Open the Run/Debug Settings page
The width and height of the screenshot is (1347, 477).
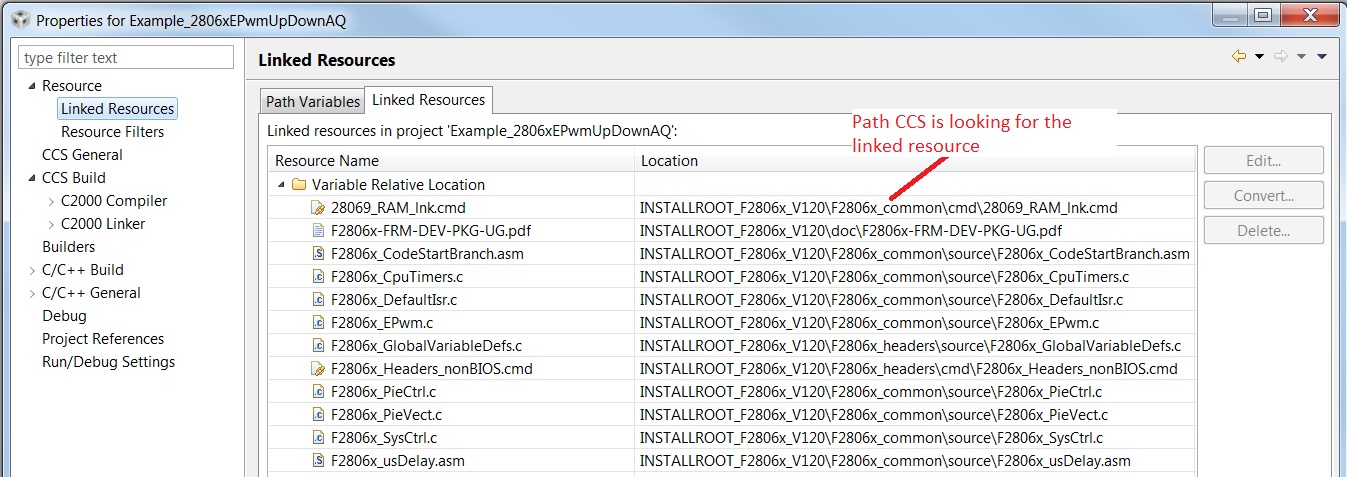tap(108, 362)
